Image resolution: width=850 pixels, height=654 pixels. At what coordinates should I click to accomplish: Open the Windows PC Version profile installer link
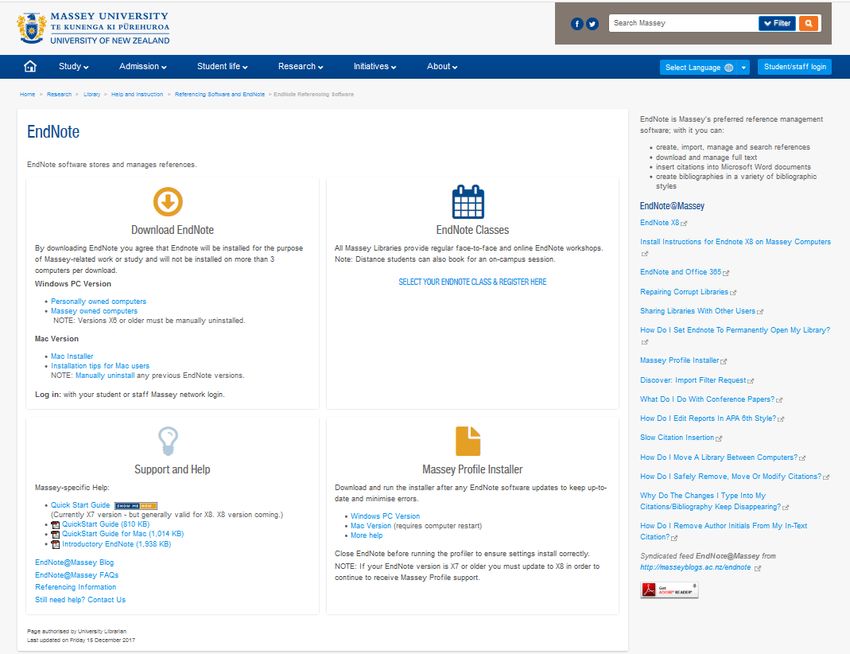point(385,516)
